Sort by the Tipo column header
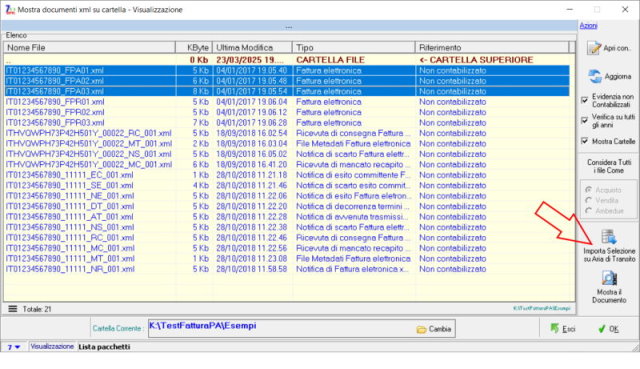Image resolution: width=640 pixels, height=369 pixels. 353,47
